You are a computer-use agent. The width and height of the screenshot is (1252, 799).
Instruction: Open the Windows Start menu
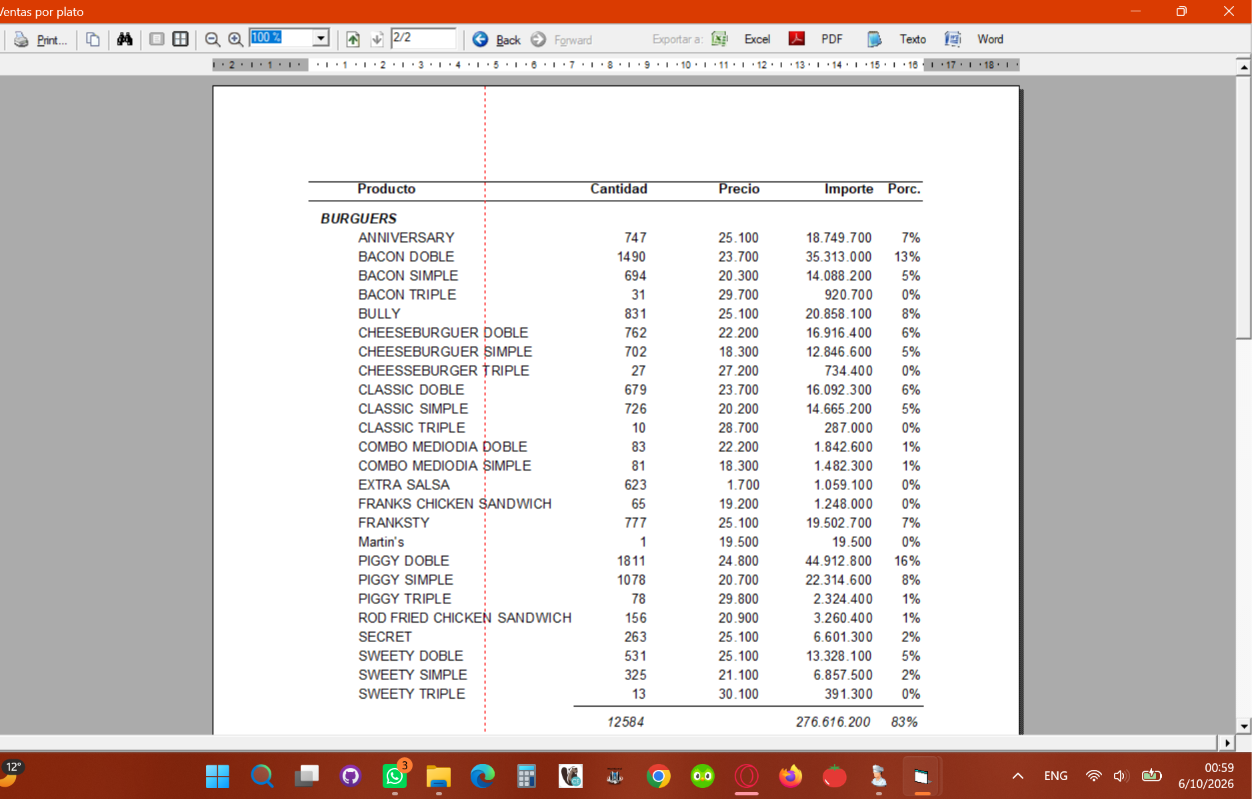(217, 776)
